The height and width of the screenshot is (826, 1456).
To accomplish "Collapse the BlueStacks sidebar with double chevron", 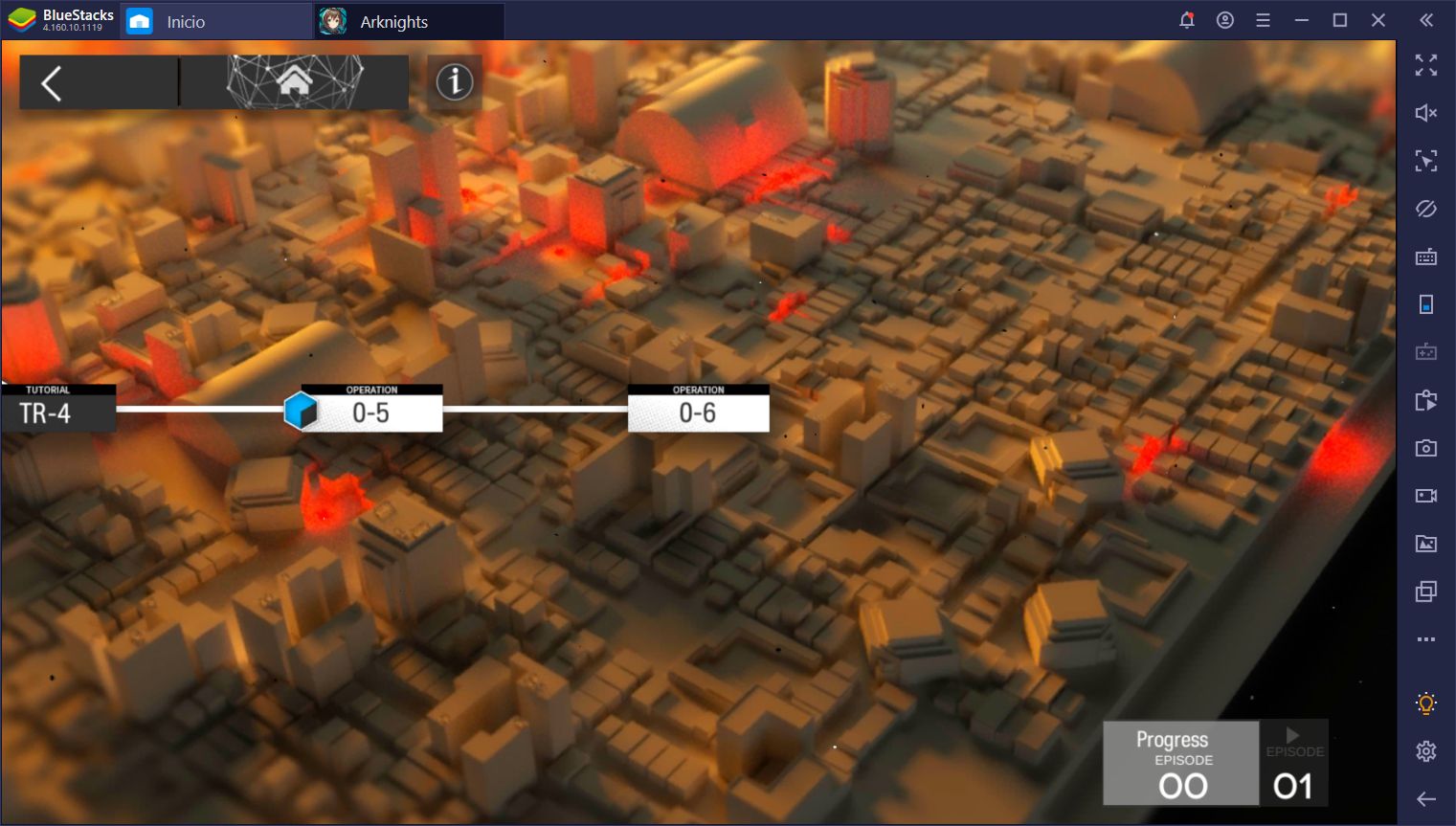I will [x=1426, y=20].
